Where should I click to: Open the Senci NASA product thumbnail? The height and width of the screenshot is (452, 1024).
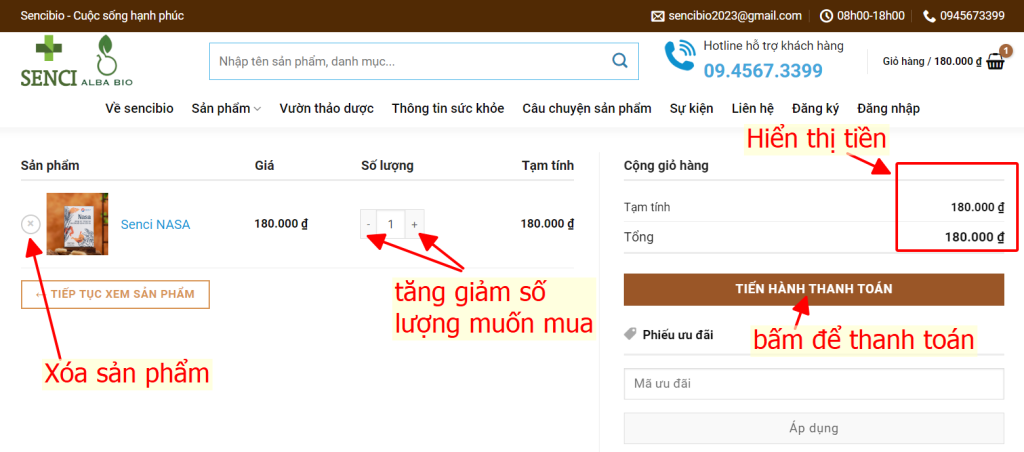(77, 224)
